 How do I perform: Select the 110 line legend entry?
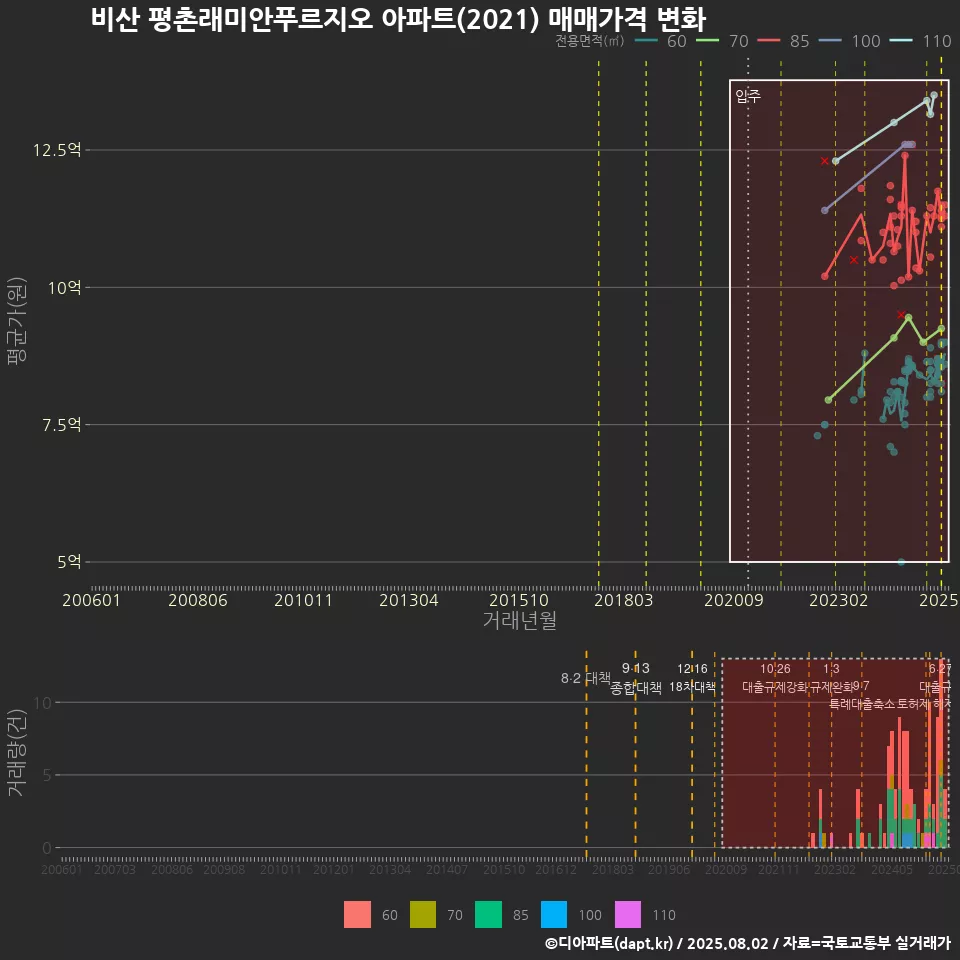(x=921, y=41)
